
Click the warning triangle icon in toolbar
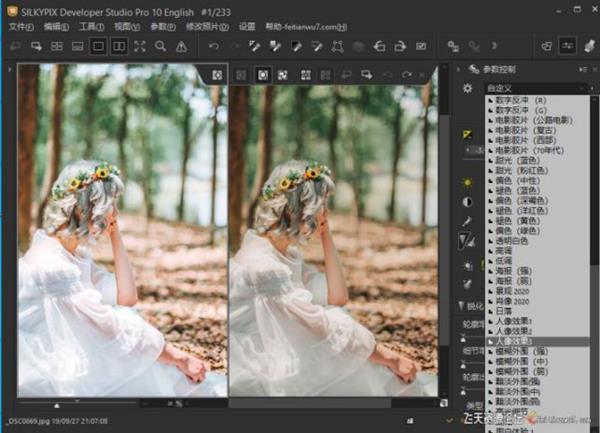180,46
